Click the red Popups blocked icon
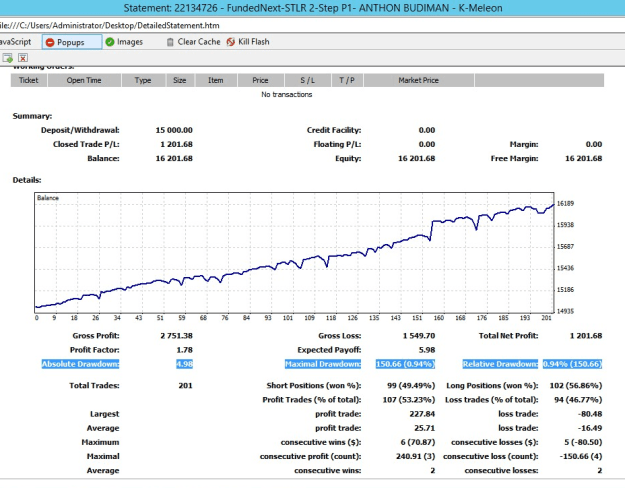Viewport: 625px width, 488px height. pos(50,42)
